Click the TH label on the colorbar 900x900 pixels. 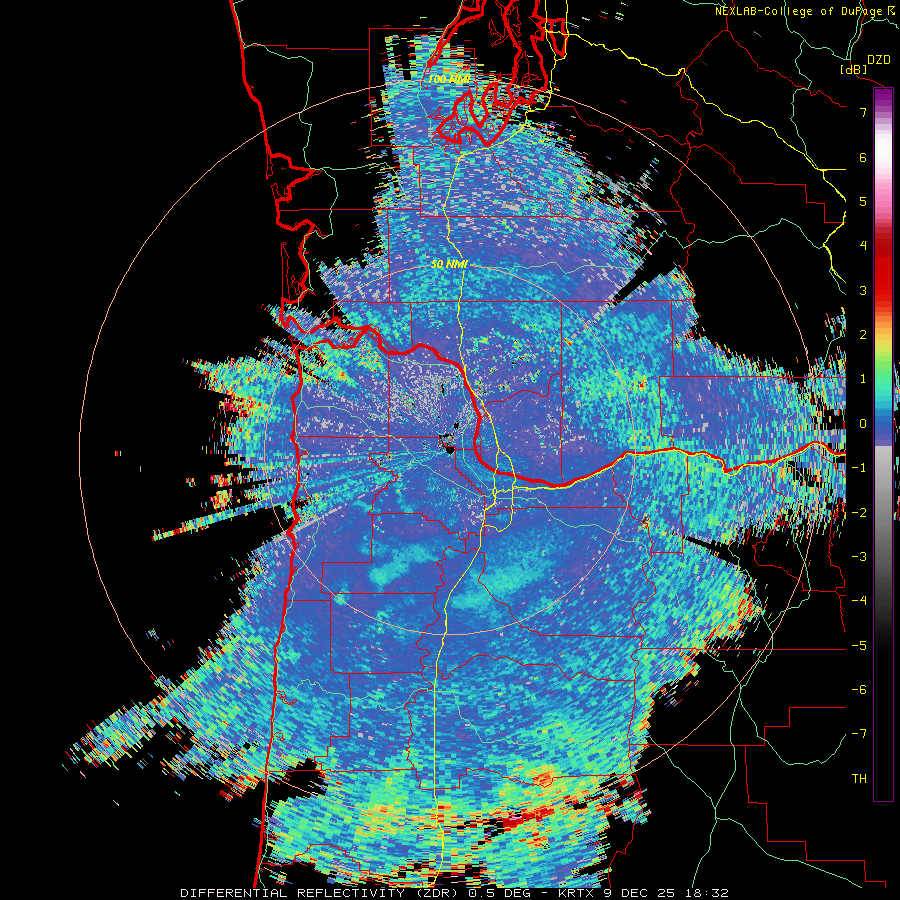point(859,779)
